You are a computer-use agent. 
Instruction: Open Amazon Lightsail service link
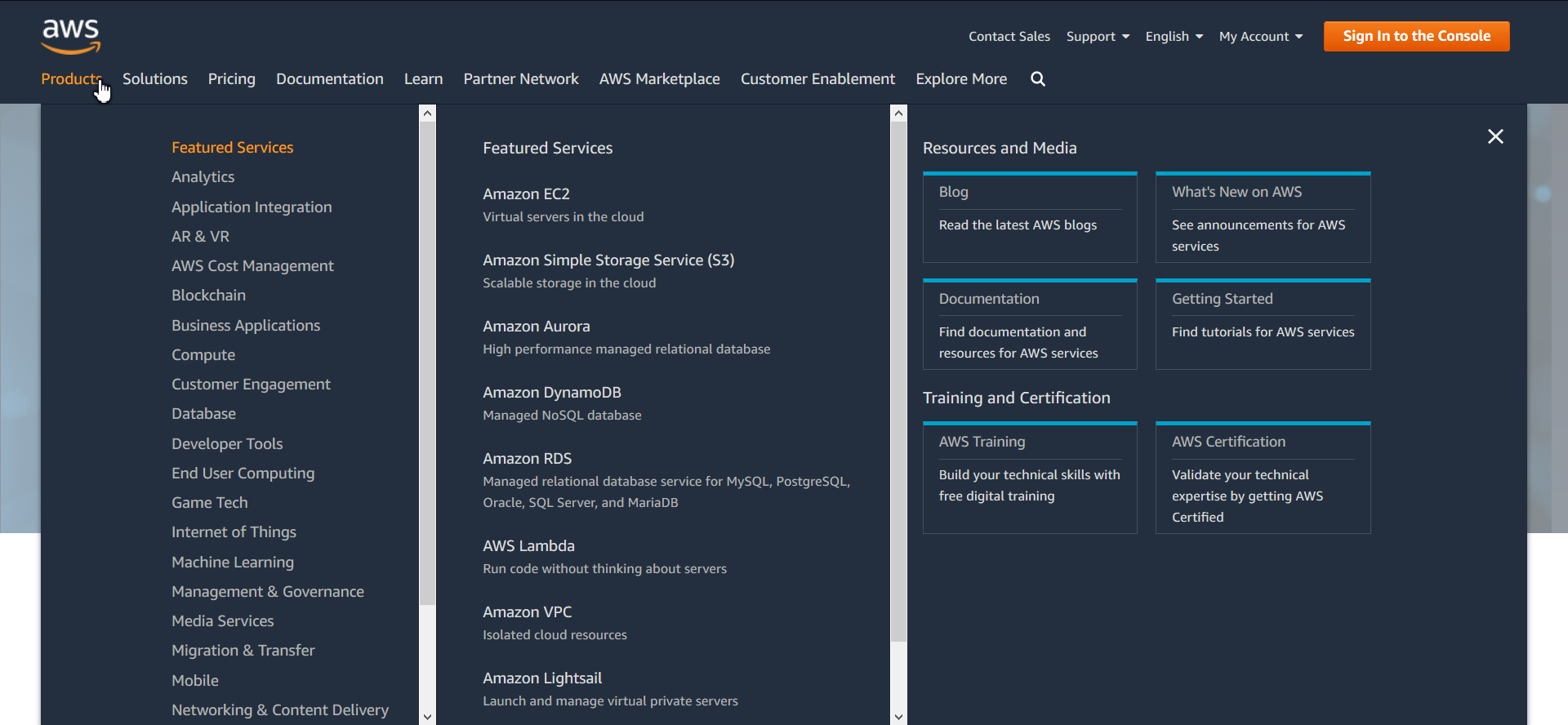tap(542, 678)
